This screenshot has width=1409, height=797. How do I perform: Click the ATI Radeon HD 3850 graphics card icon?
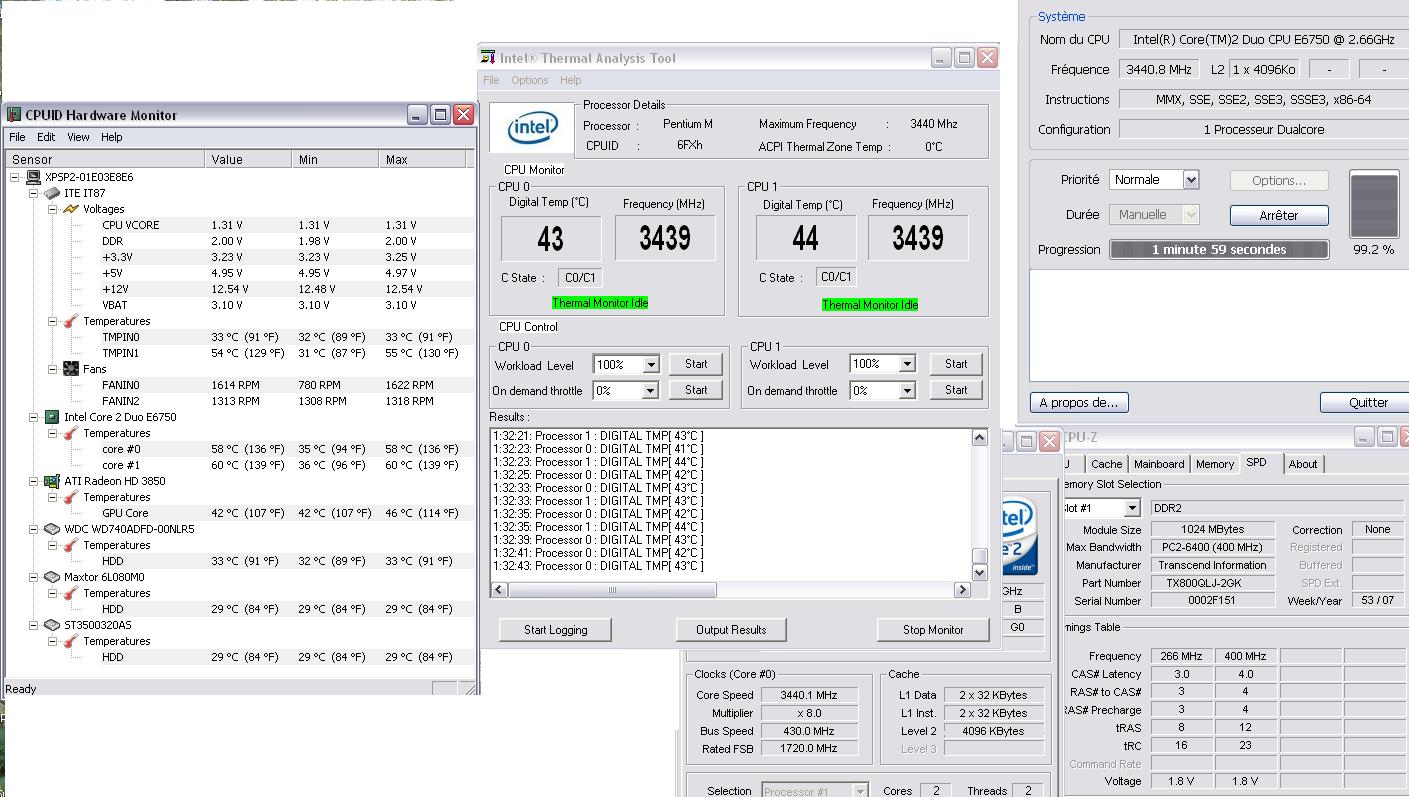tap(52, 481)
